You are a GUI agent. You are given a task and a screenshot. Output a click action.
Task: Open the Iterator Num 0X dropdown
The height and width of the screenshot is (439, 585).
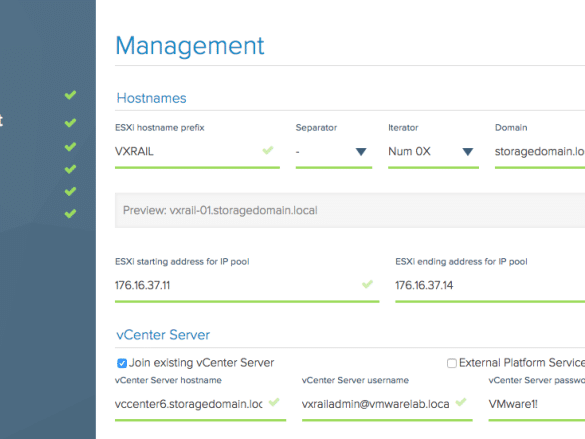433,152
